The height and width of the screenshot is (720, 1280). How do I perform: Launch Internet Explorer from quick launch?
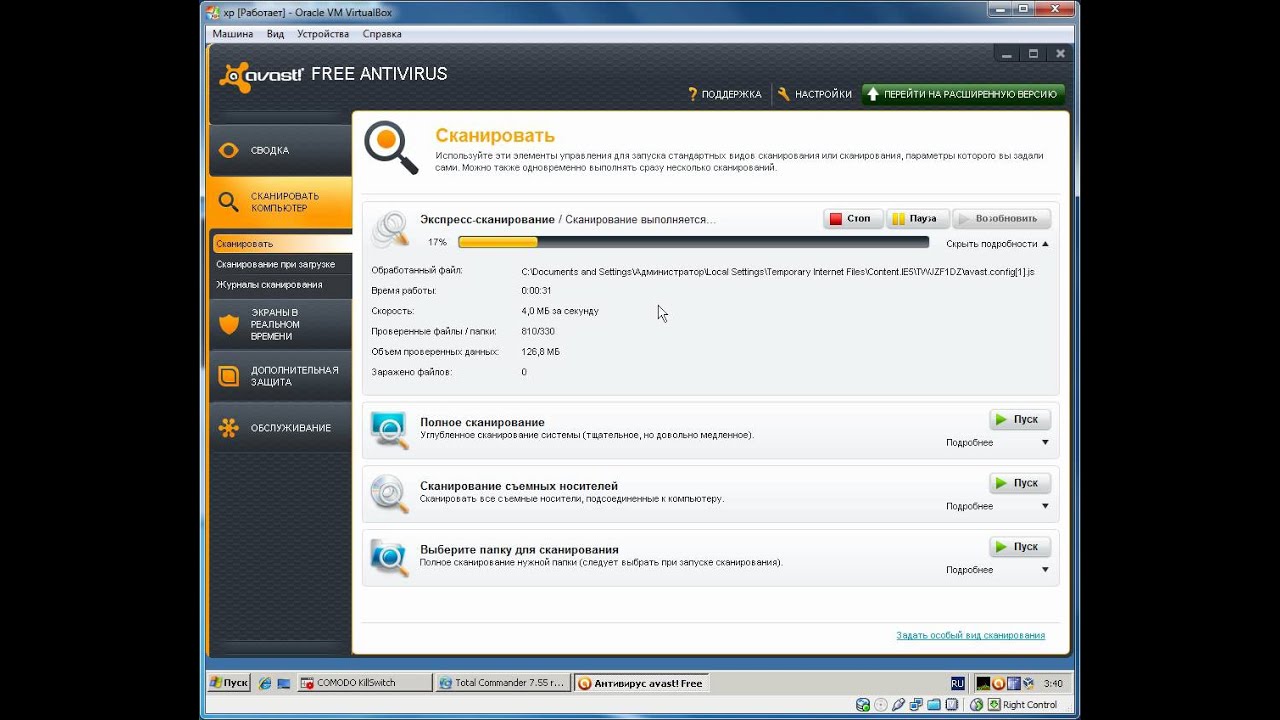265,684
